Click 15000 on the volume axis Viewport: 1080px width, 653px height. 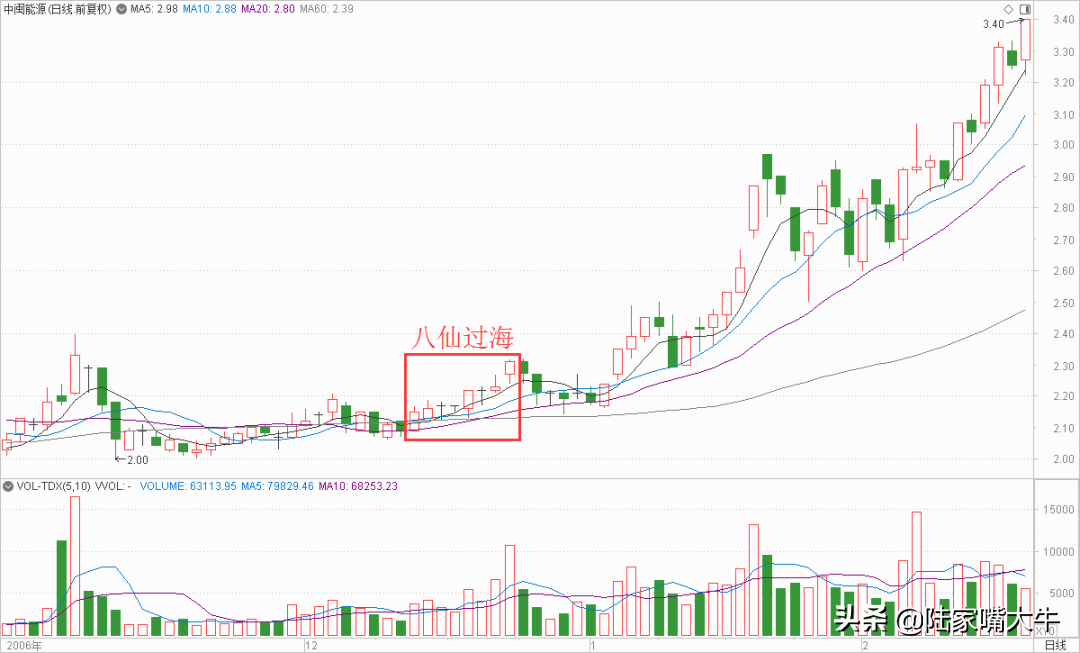pyautogui.click(x=1060, y=510)
